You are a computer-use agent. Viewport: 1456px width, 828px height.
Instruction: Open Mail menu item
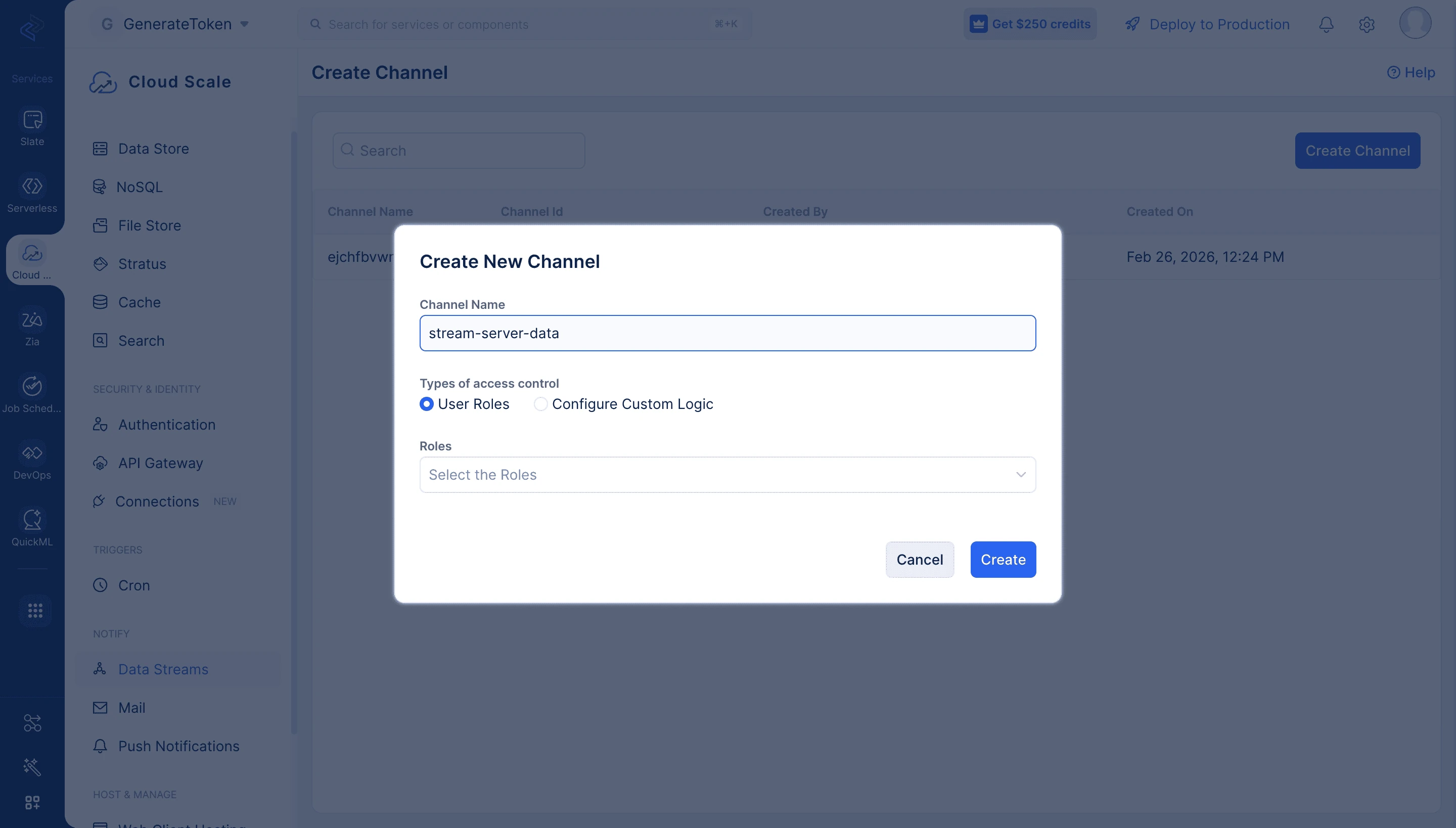tap(131, 708)
